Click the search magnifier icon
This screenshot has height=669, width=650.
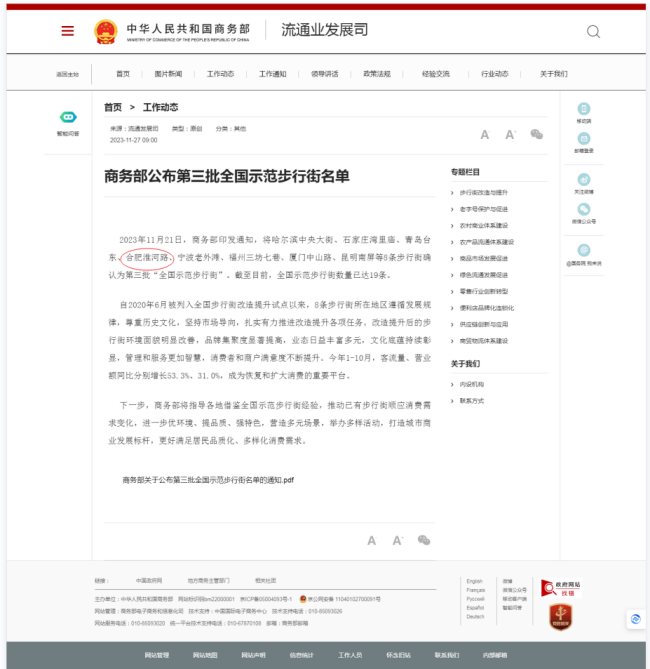tap(593, 31)
